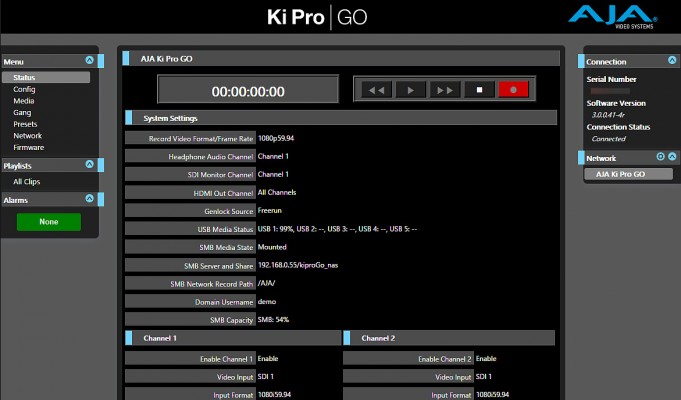Click the Freerun genlock value
Image resolution: width=681 pixels, height=400 pixels.
(270, 210)
